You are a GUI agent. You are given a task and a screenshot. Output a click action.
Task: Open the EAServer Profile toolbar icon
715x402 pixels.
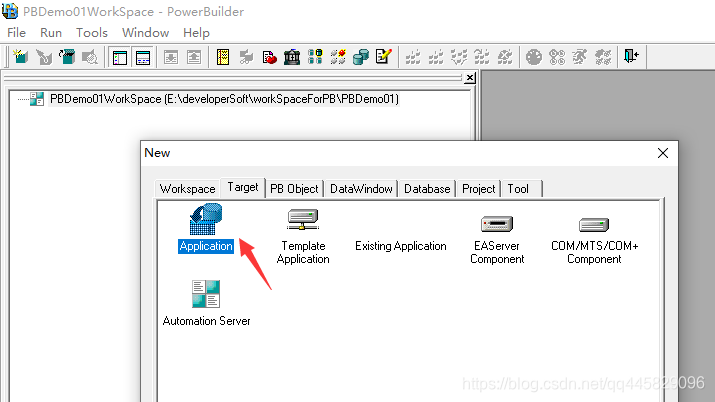tap(338, 57)
